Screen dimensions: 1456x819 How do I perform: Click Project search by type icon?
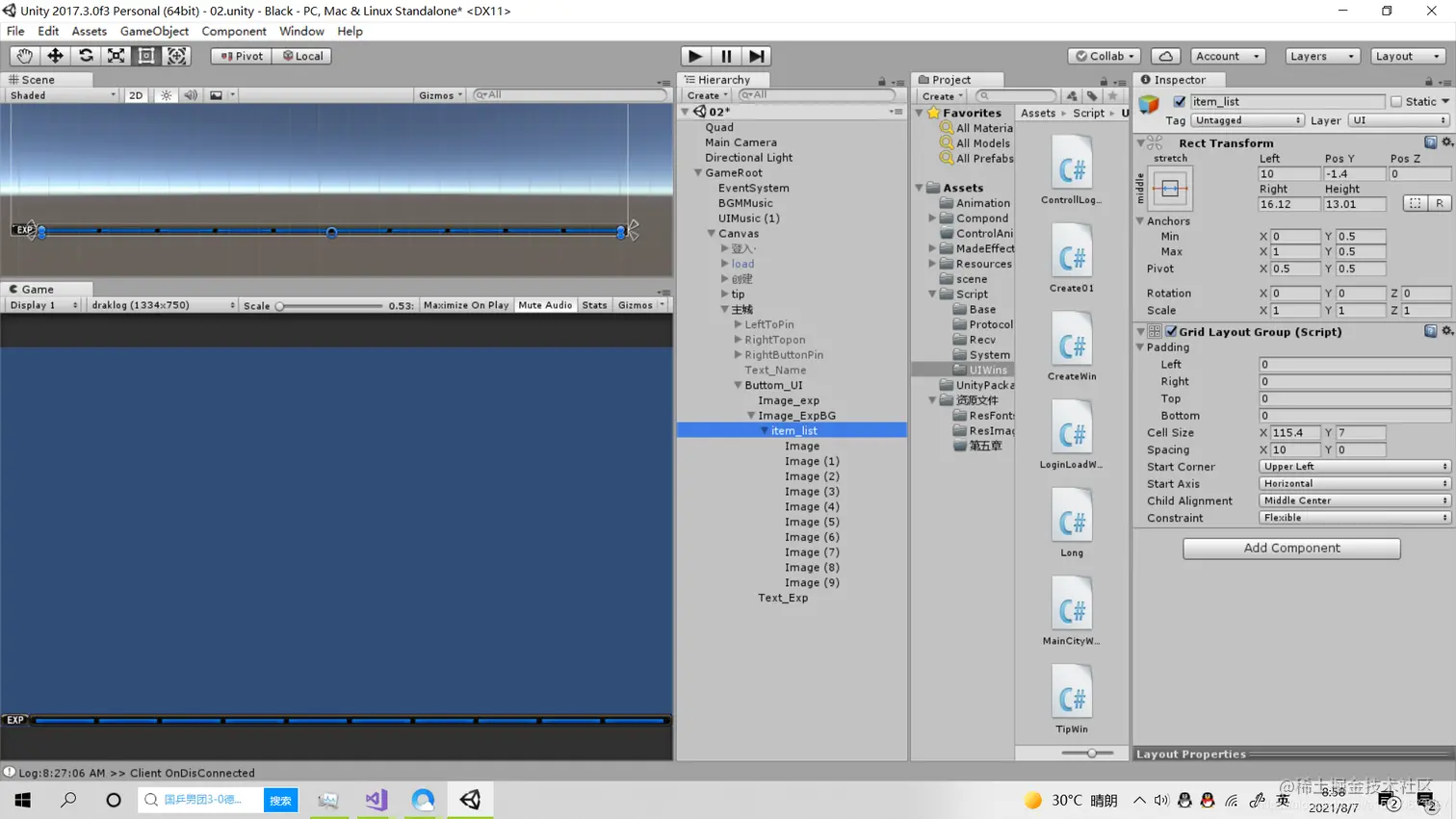1072,96
